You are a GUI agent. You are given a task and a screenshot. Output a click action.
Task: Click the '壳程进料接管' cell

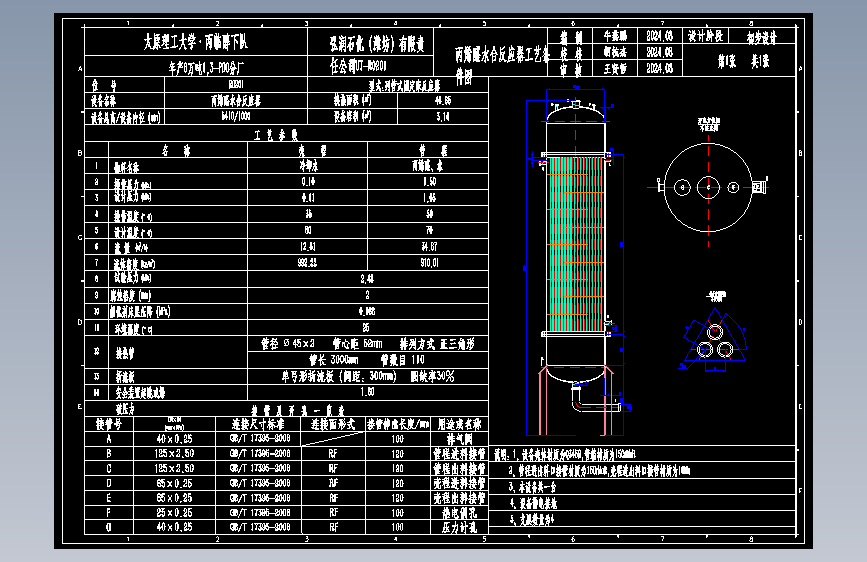coord(459,483)
